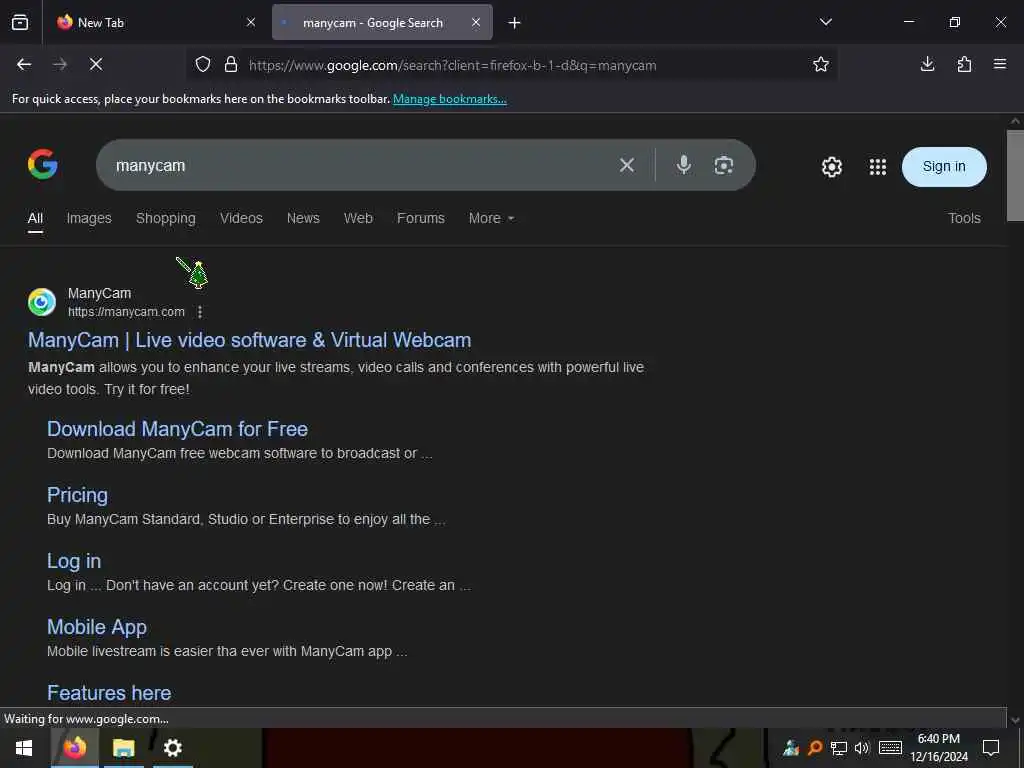
Task: Open Firefox View tab list icon
Action: (x=20, y=22)
